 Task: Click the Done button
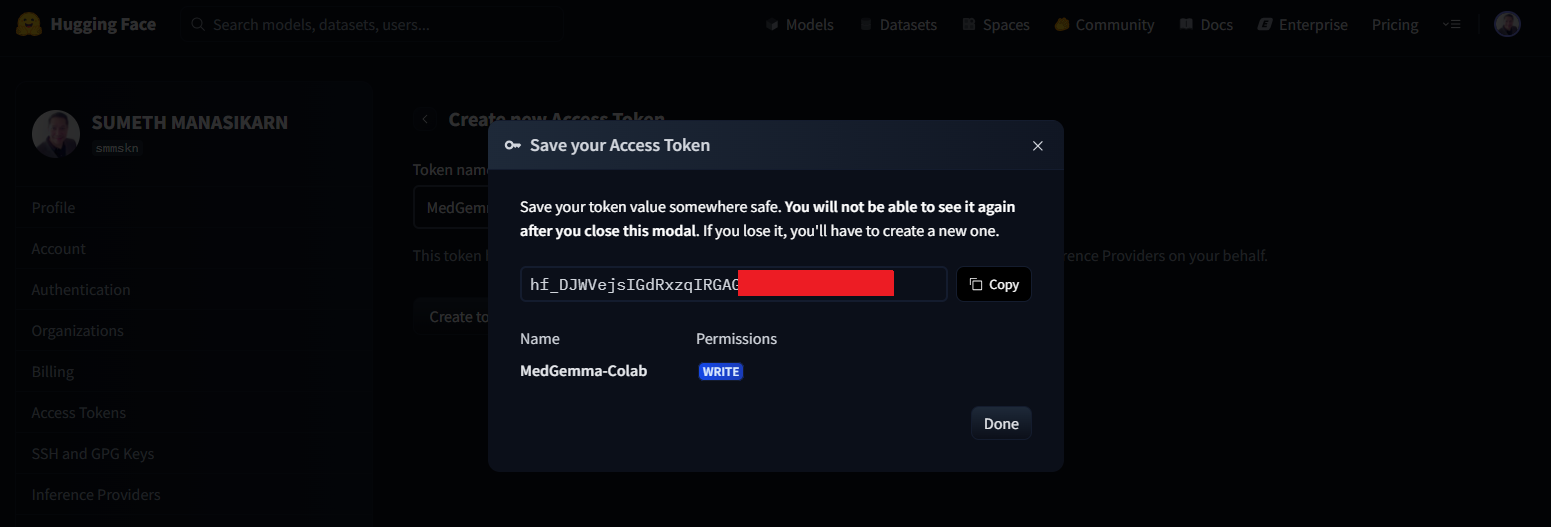coord(1000,423)
